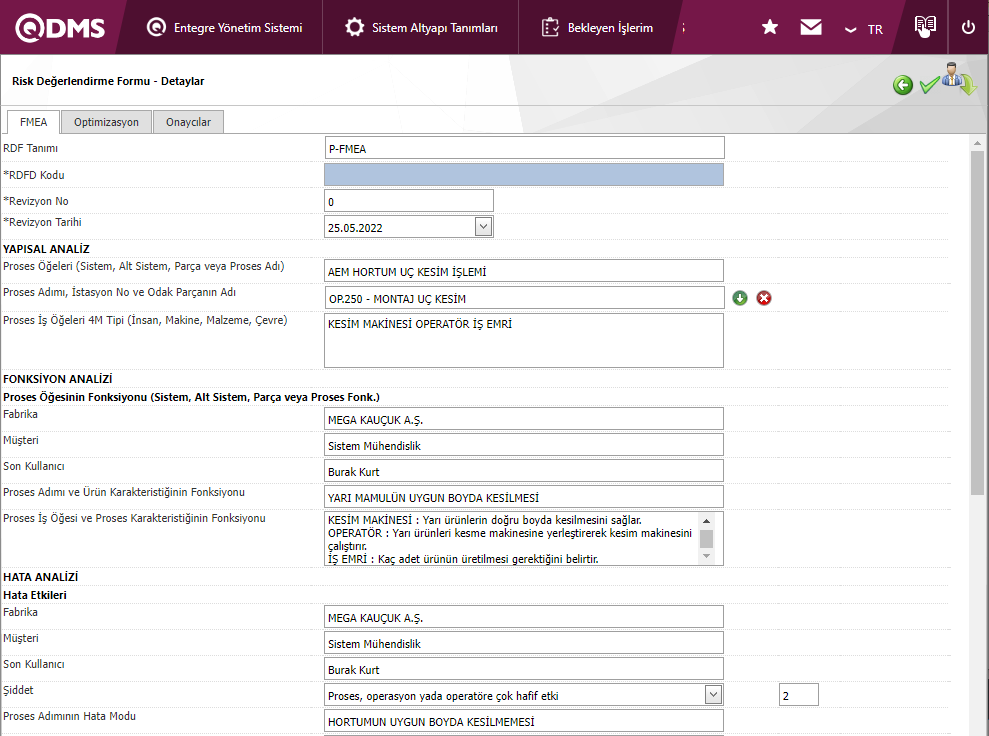Open Bekleyen İşlerim menu
This screenshot has height=736, width=989.
point(597,28)
